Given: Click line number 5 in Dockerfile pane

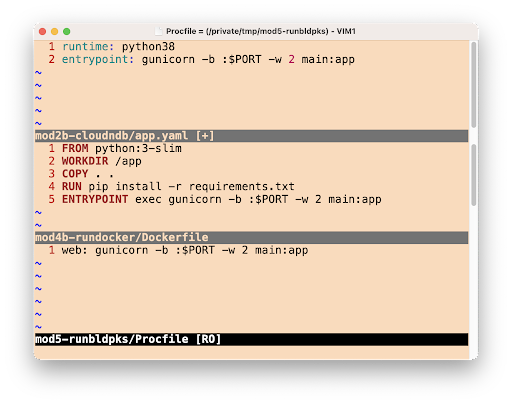Looking at the screenshot, I should click(x=52, y=199).
